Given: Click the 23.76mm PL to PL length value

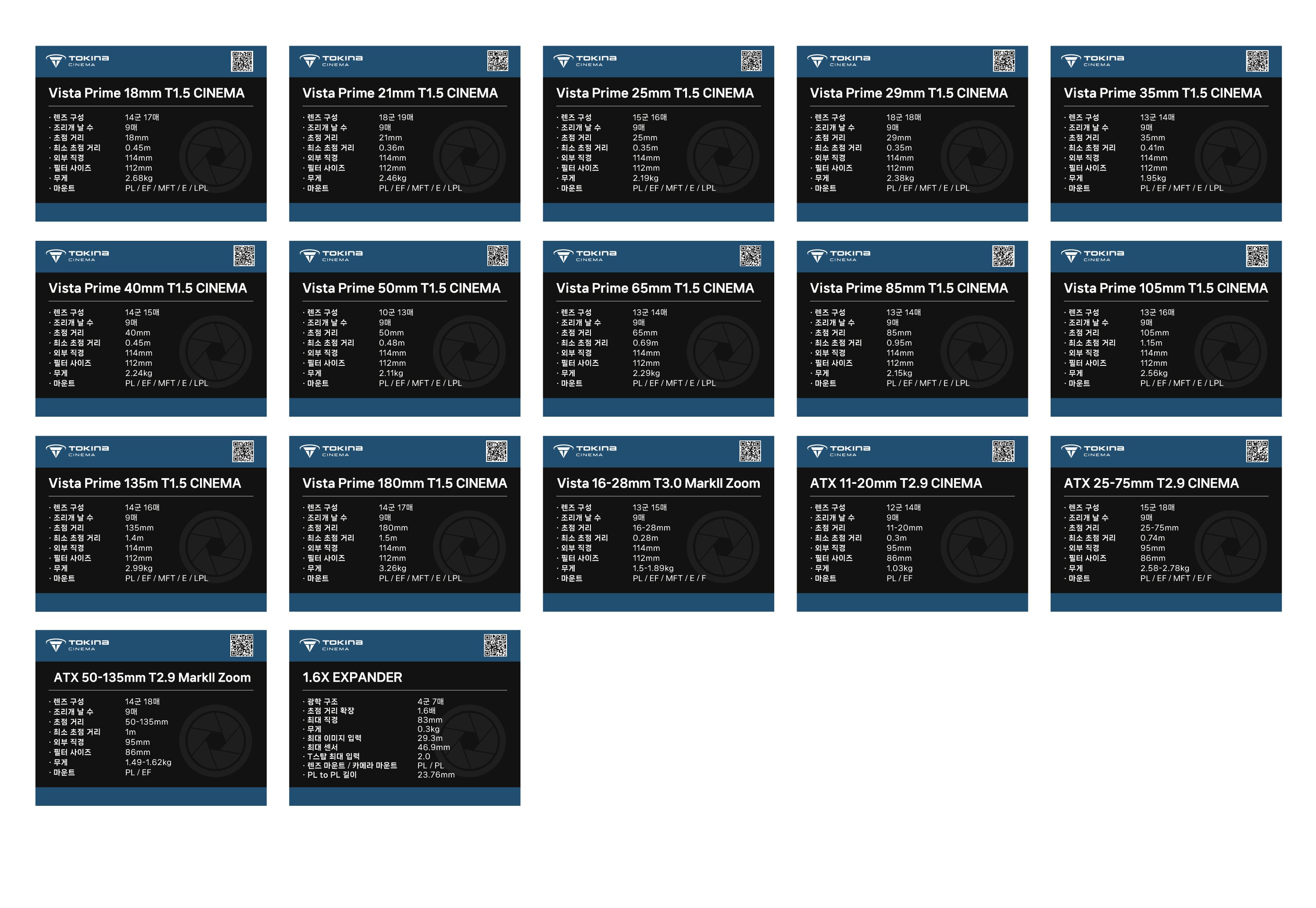Looking at the screenshot, I should click(x=436, y=774).
